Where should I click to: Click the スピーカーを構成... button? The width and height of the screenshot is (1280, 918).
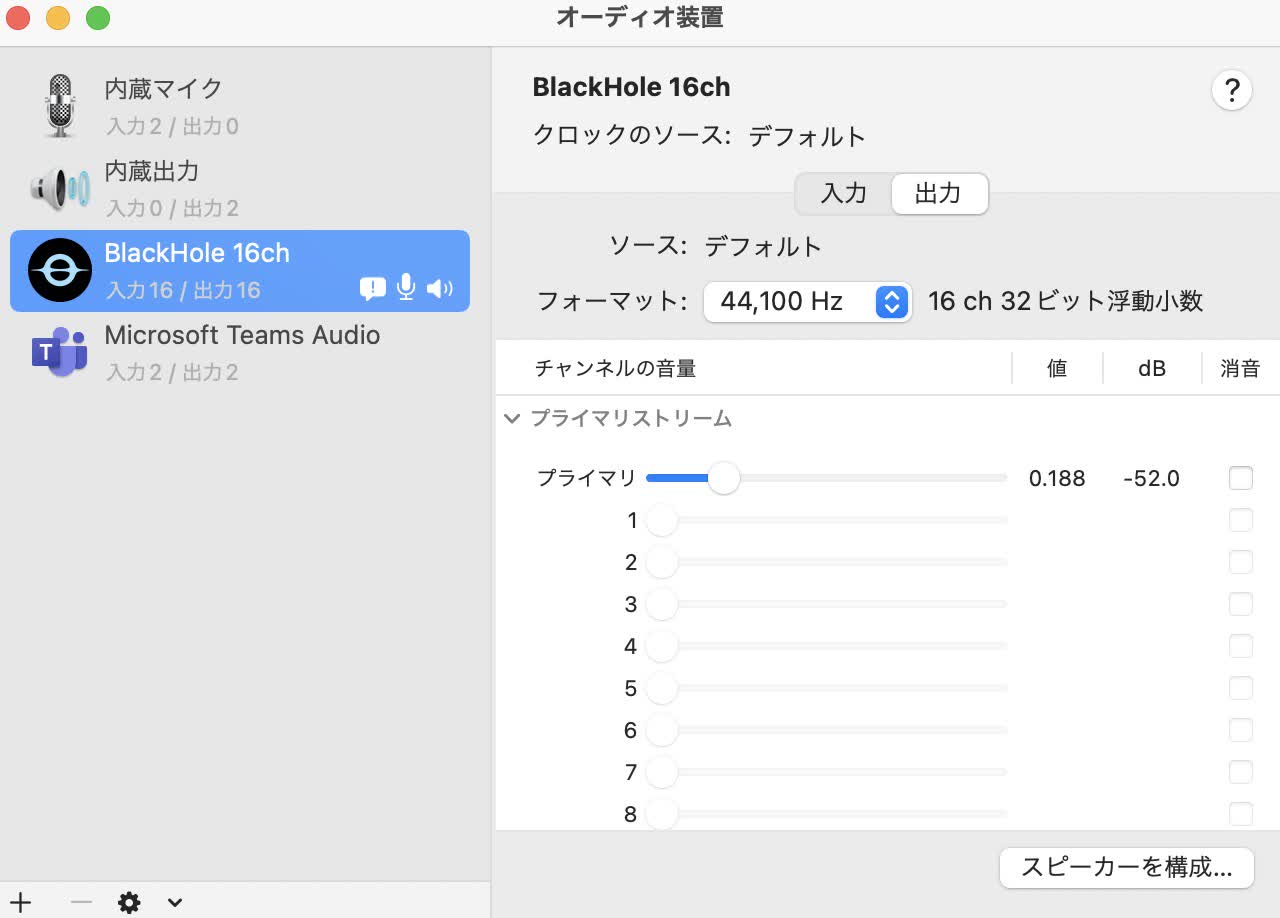coord(1126,867)
